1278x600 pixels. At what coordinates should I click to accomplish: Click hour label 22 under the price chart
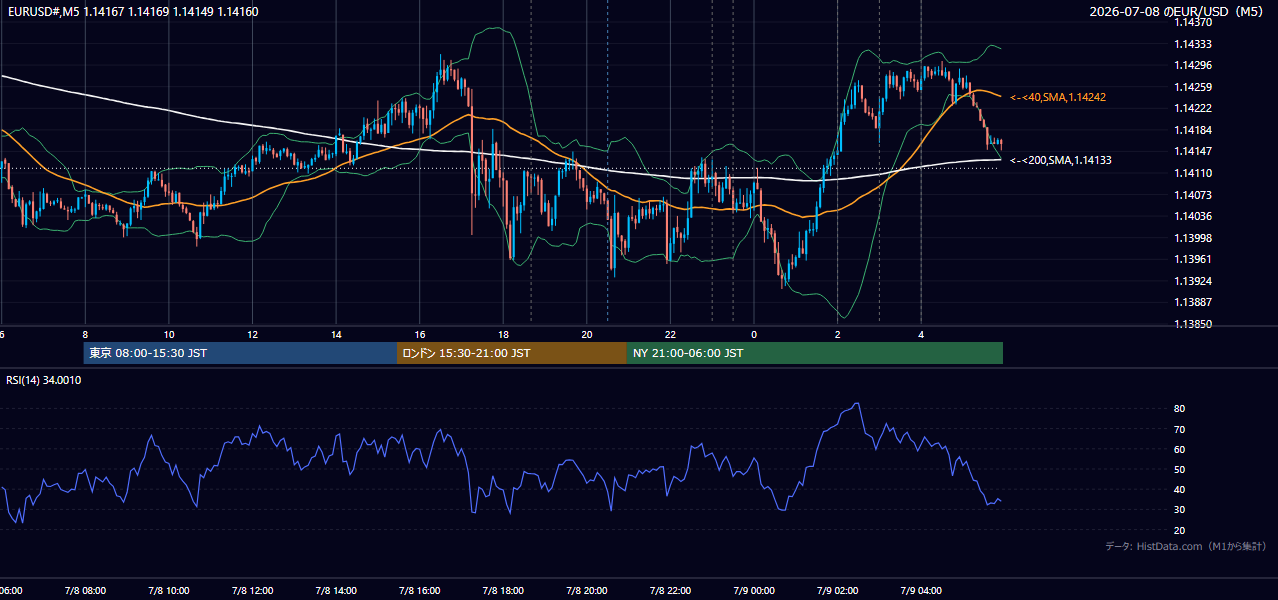(x=671, y=334)
